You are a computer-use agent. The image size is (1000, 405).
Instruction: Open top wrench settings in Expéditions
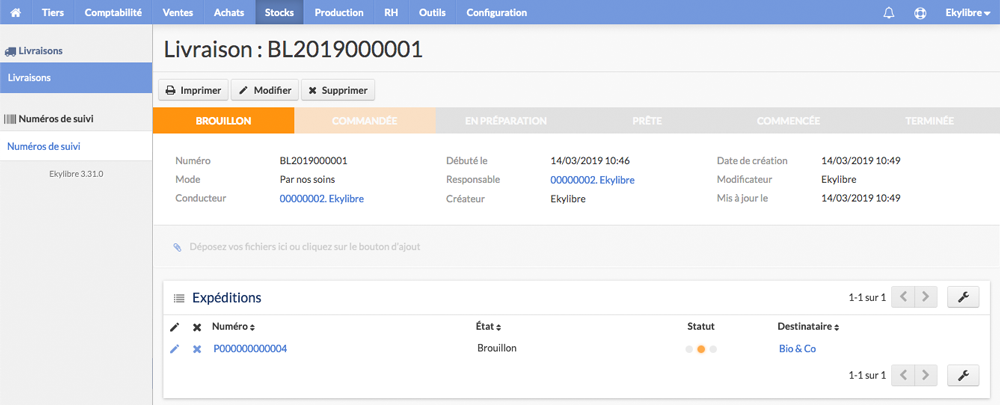[x=963, y=297]
